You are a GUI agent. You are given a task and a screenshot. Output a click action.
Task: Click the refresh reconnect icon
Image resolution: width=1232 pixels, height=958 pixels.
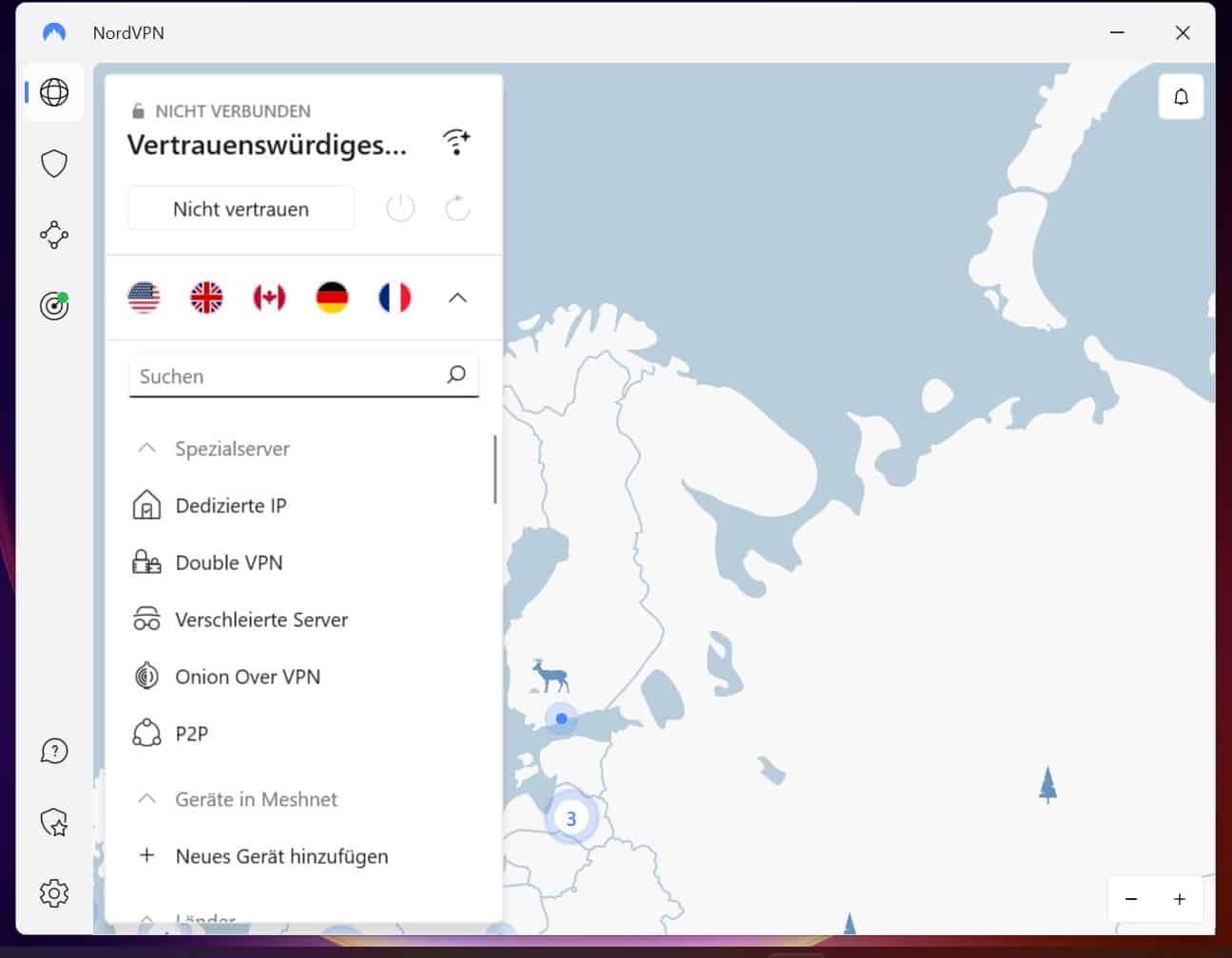pyautogui.click(x=457, y=208)
